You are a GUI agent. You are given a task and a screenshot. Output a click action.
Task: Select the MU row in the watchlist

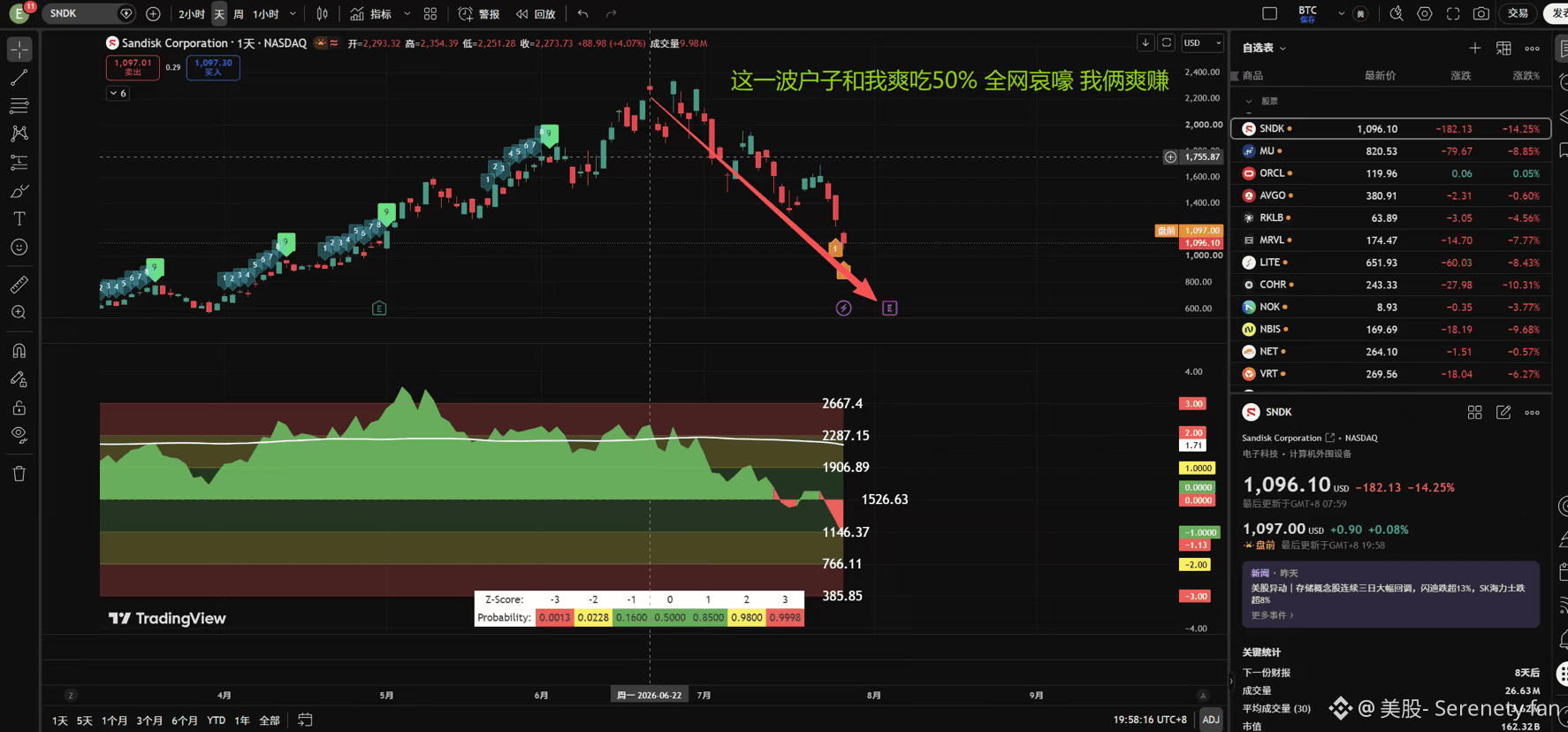pos(1391,151)
